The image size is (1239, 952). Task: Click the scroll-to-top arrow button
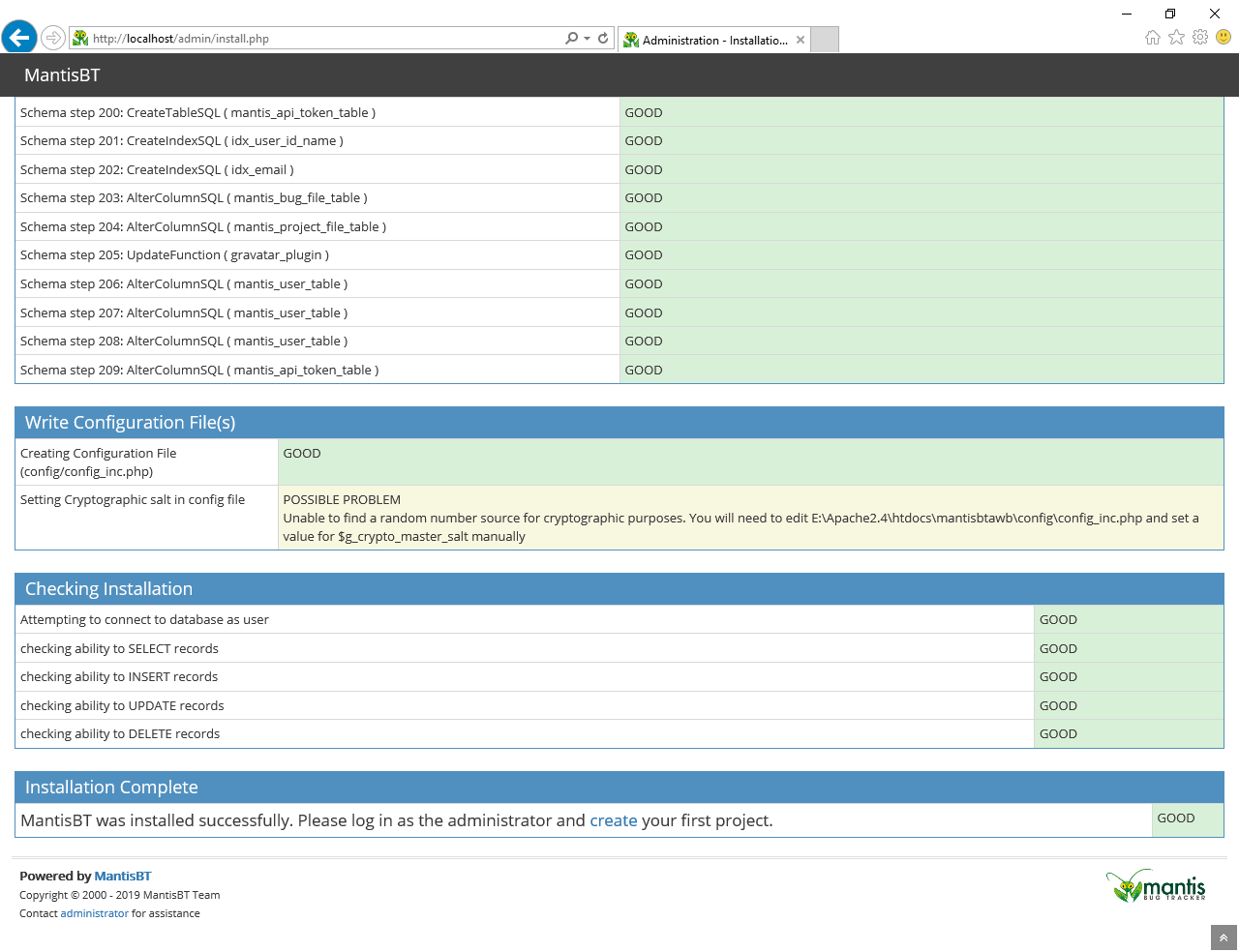(x=1224, y=937)
